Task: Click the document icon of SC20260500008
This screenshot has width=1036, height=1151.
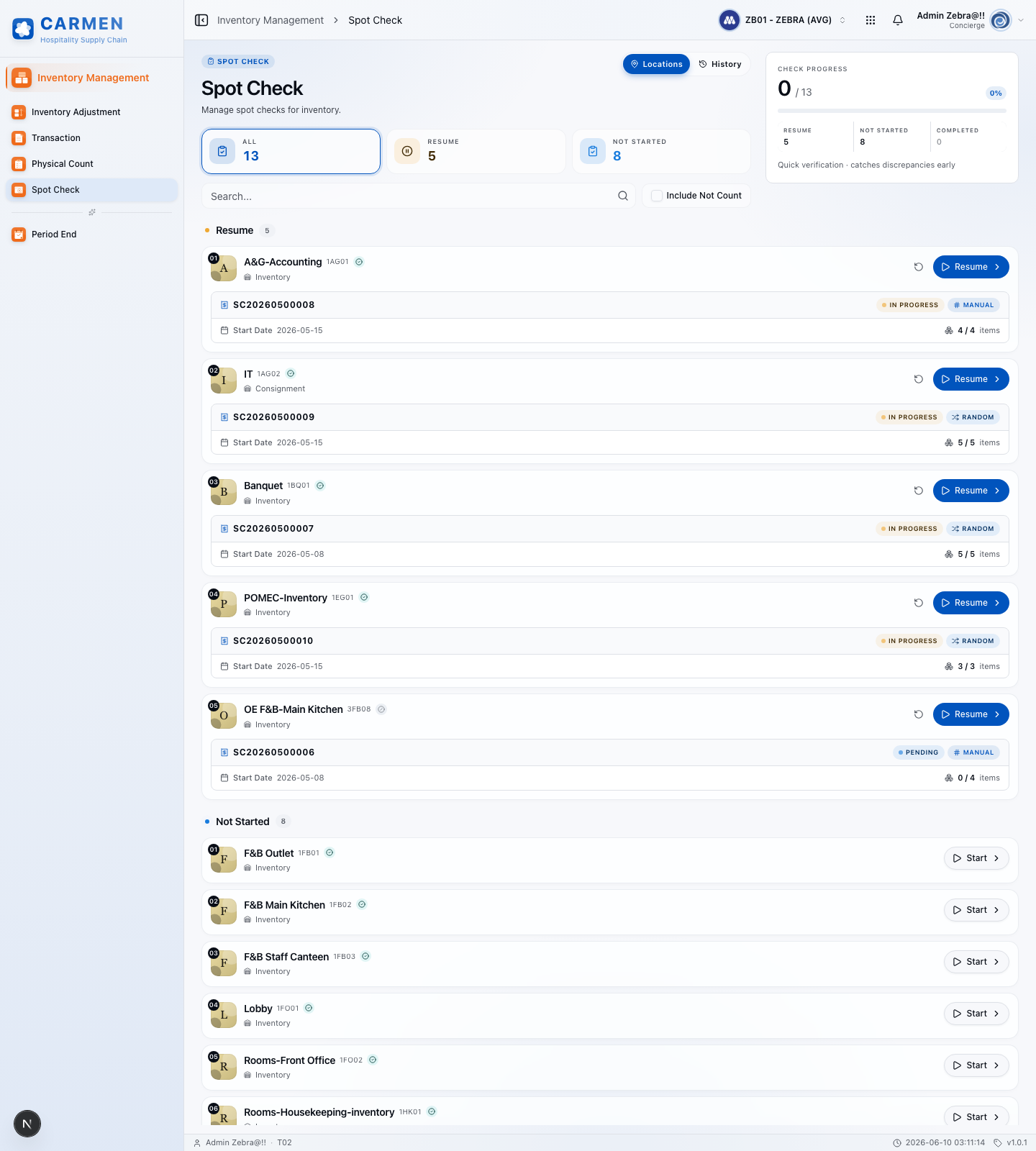Action: tap(224, 305)
